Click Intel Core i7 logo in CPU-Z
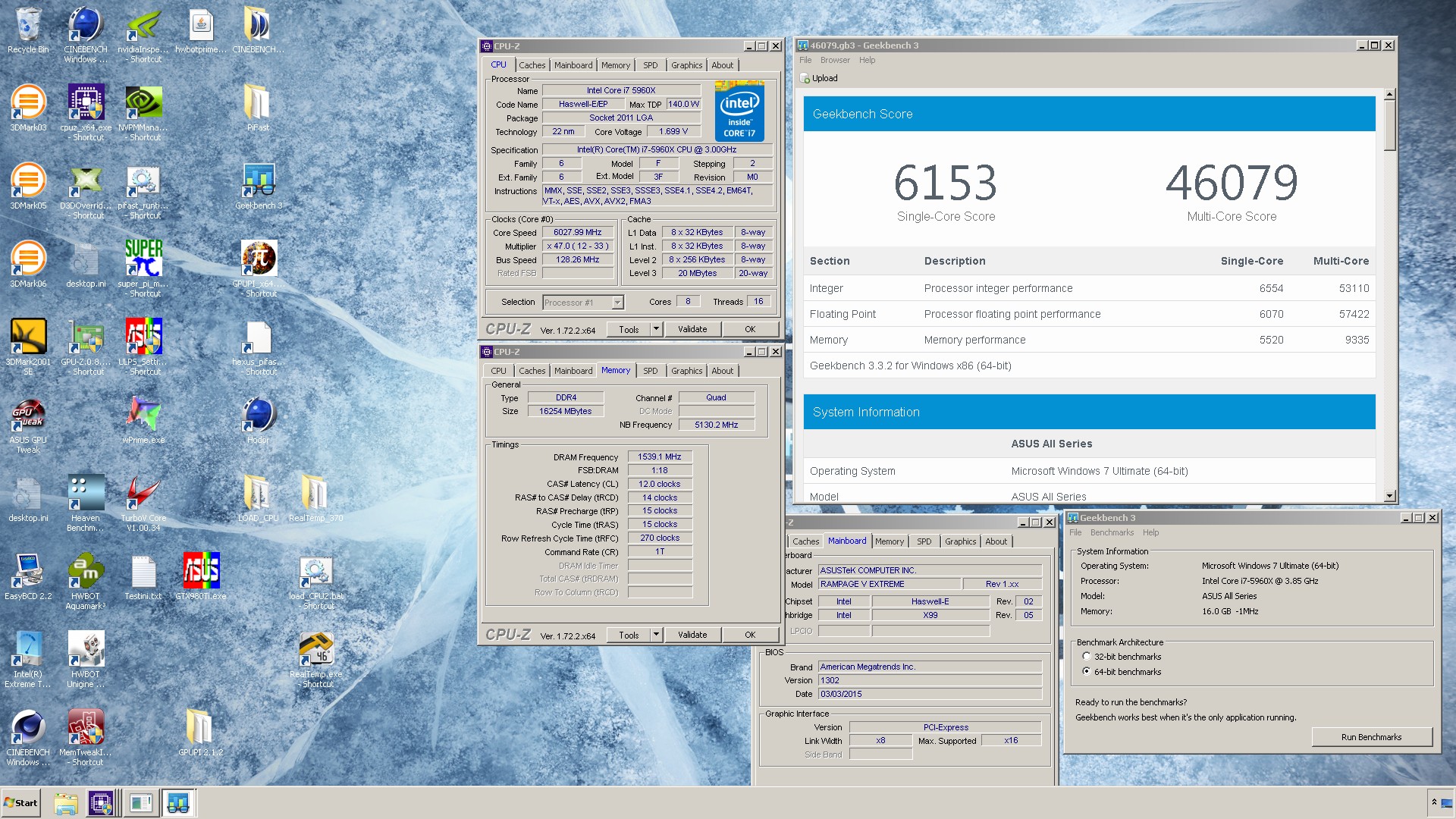The image size is (1456, 819). [739, 111]
